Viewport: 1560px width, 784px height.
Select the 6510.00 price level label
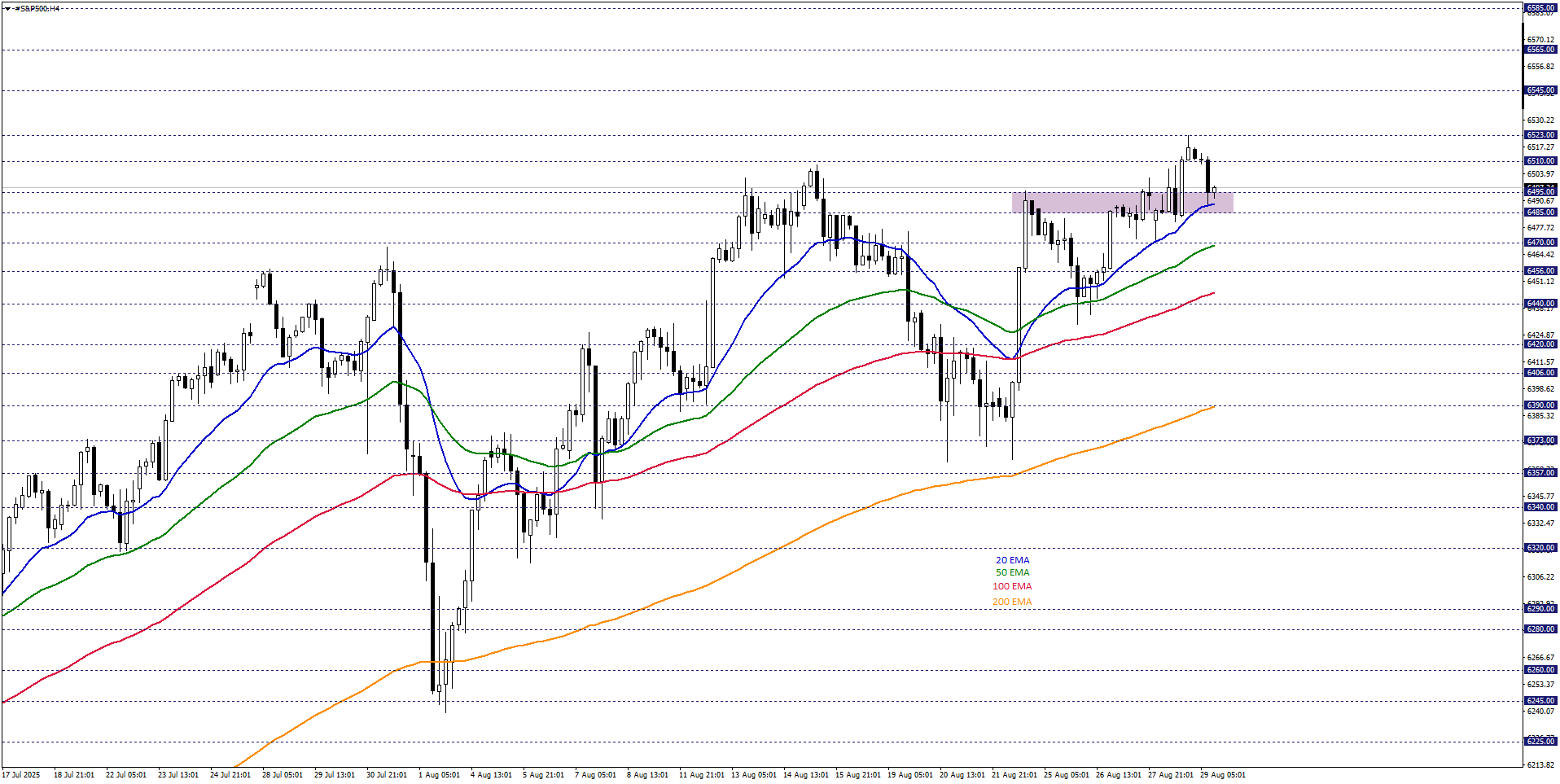coord(1540,161)
